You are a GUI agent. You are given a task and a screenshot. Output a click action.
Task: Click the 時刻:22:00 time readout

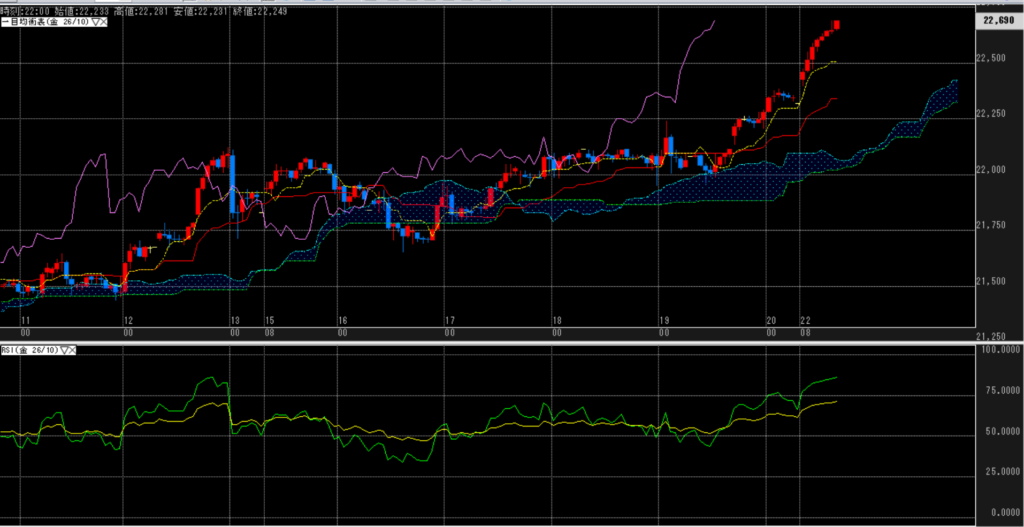24,8
